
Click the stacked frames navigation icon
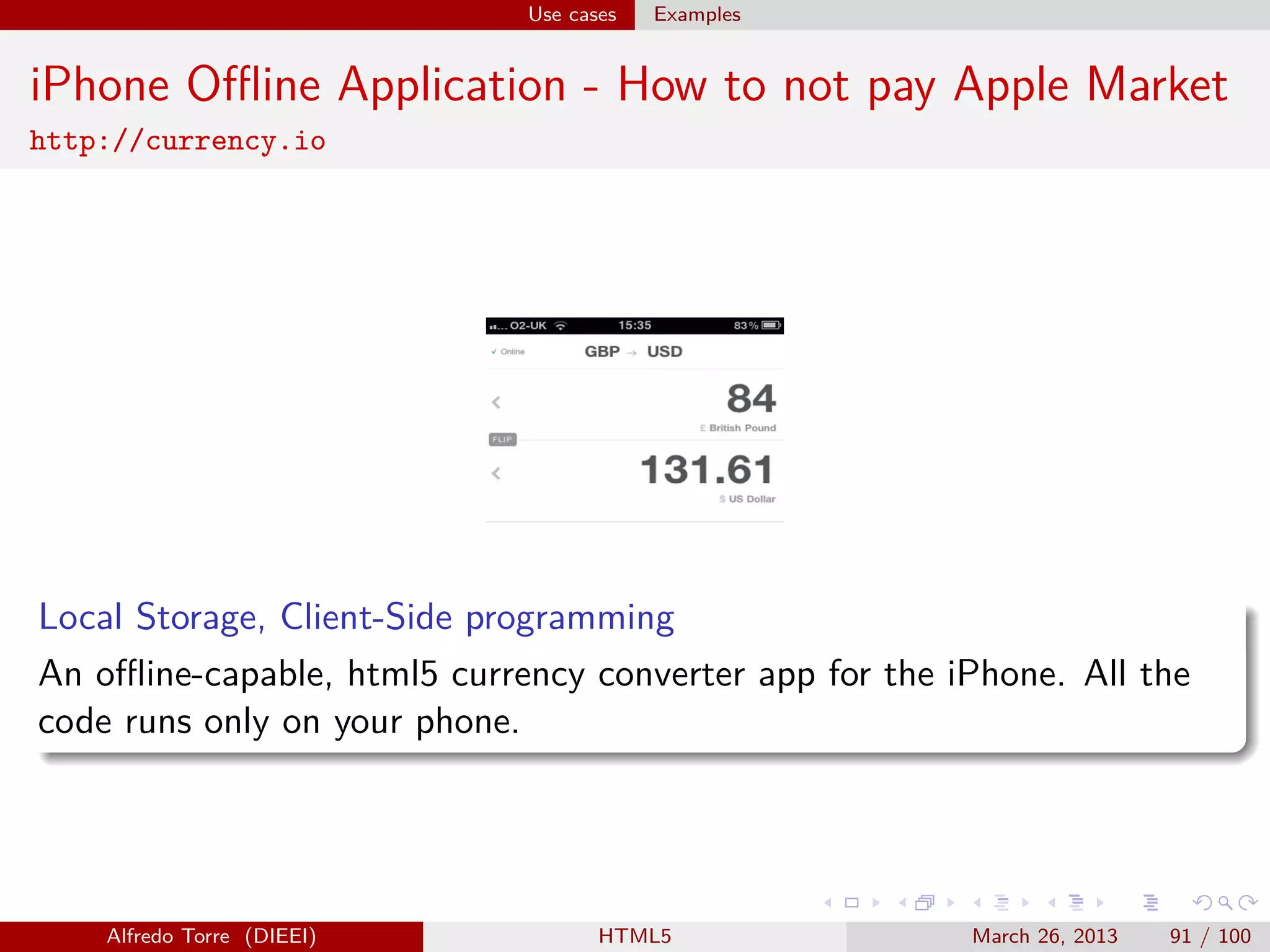tap(925, 902)
